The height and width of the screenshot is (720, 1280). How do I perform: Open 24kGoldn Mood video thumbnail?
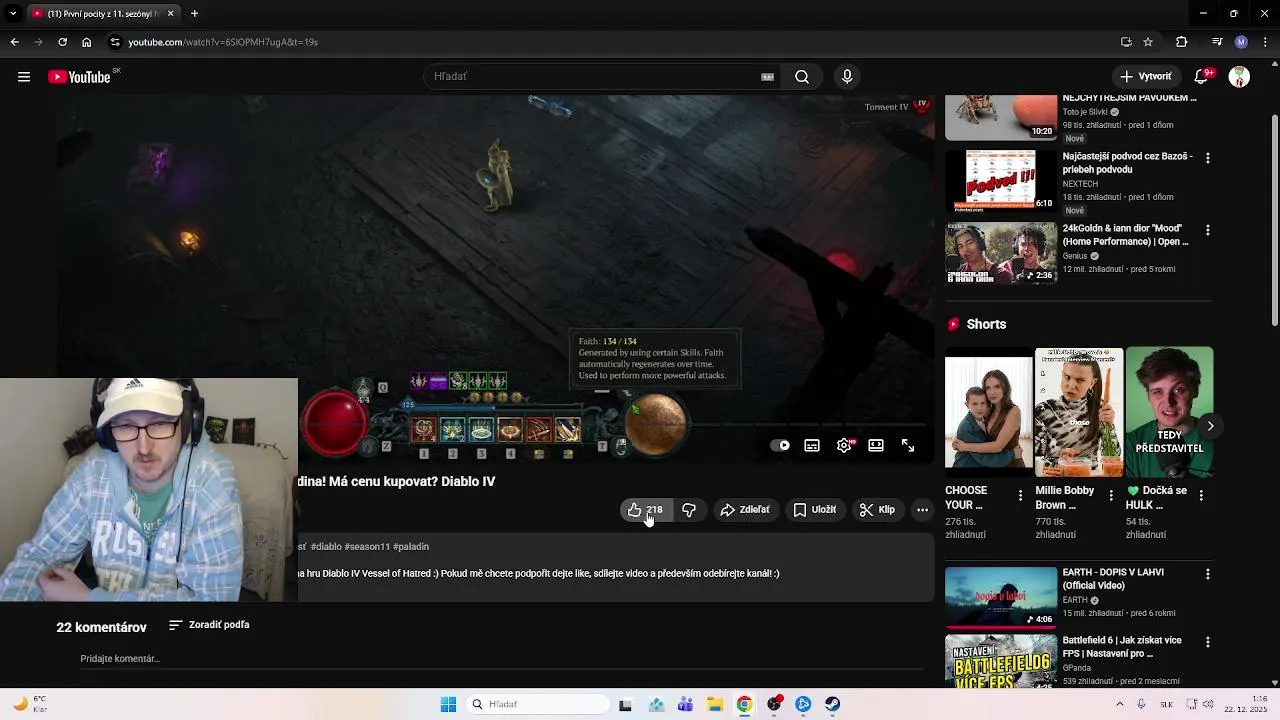[1001, 253]
